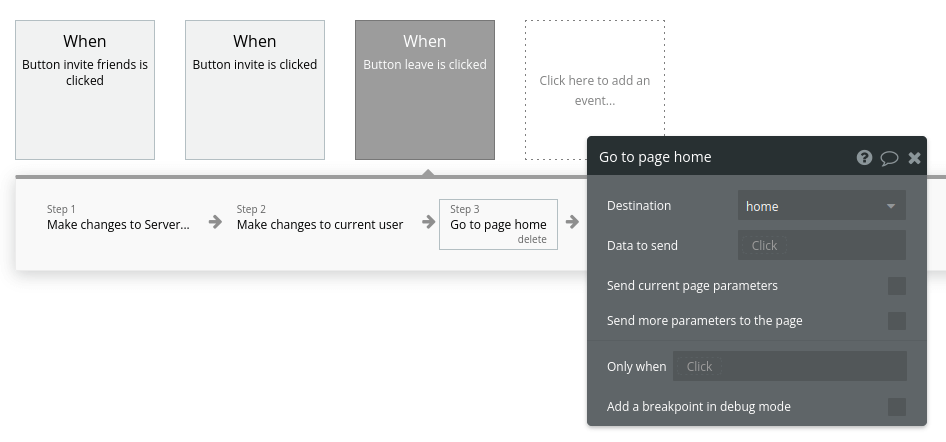Open the comment bubble icon
The image size is (946, 442).
pyautogui.click(x=889, y=158)
